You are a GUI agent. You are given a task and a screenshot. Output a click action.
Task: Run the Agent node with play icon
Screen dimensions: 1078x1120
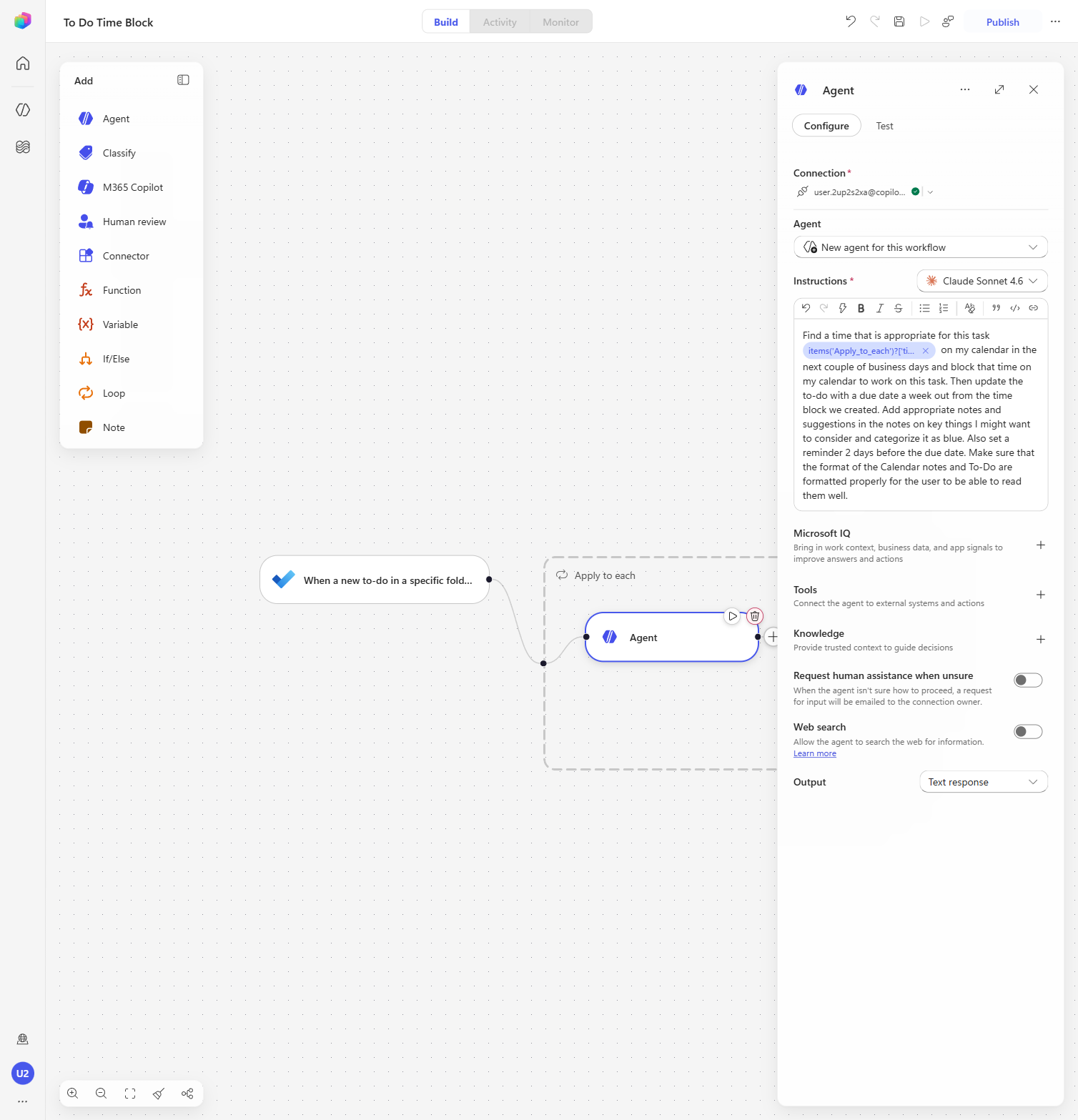click(732, 615)
